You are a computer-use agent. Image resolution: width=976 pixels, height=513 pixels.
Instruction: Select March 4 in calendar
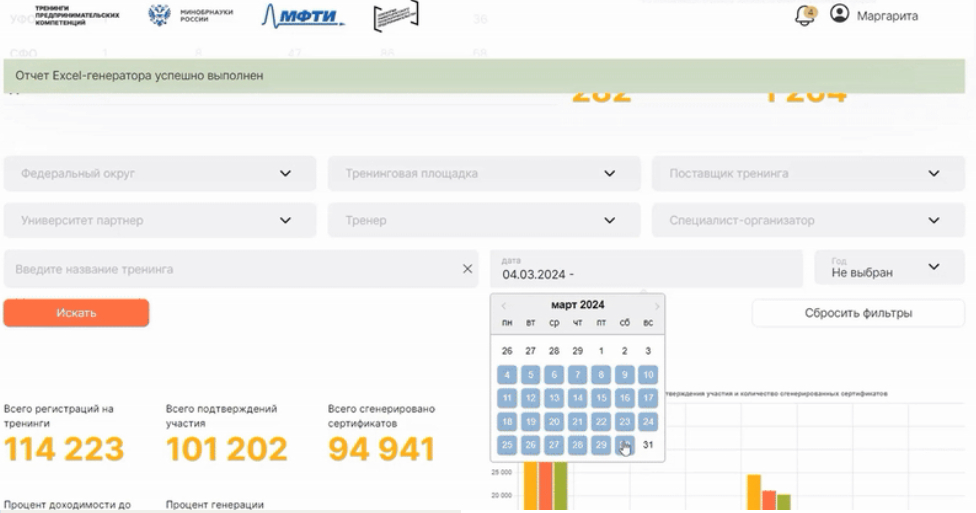(x=507, y=375)
